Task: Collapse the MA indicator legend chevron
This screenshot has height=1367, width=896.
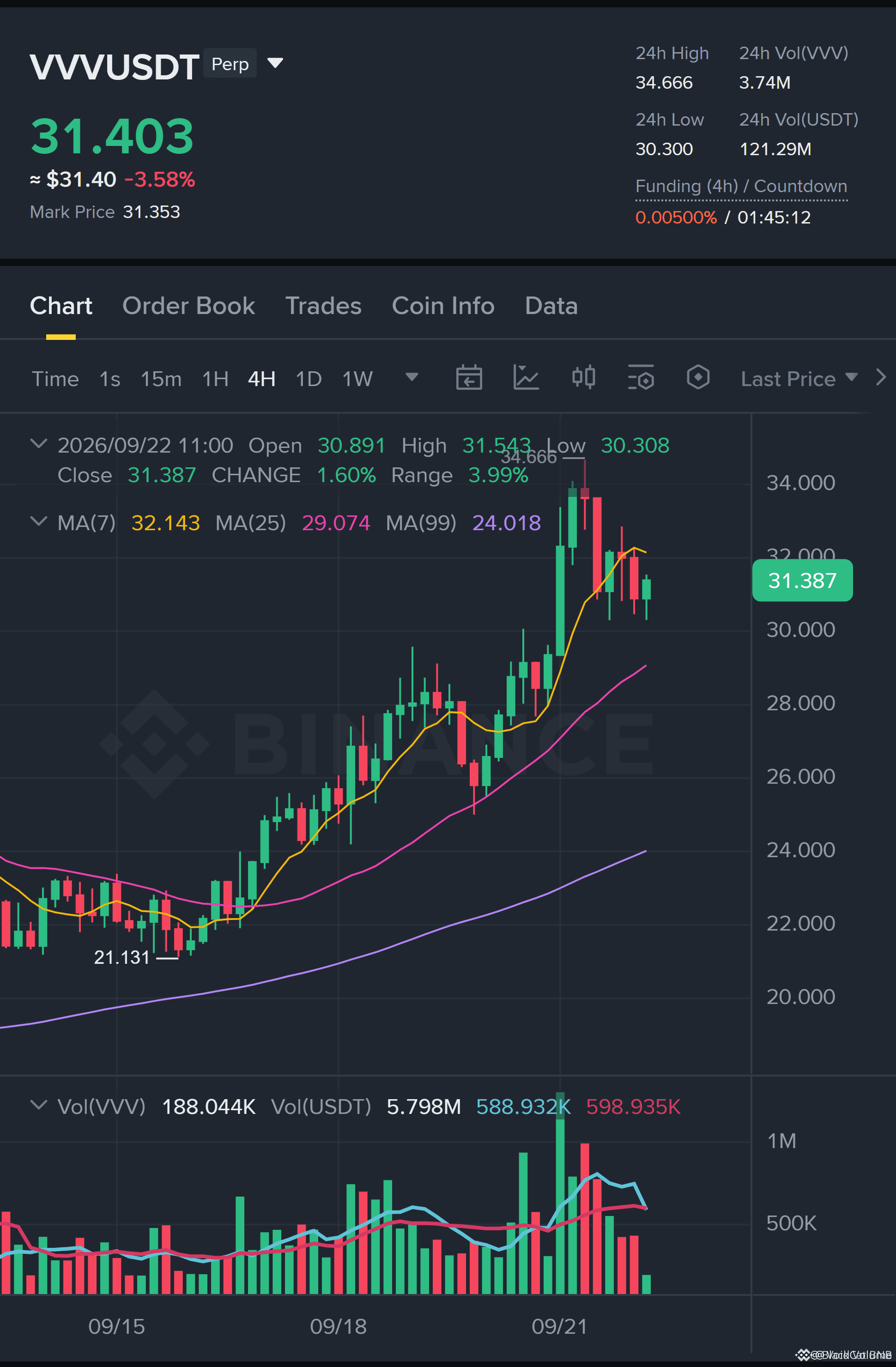Action: 38,521
